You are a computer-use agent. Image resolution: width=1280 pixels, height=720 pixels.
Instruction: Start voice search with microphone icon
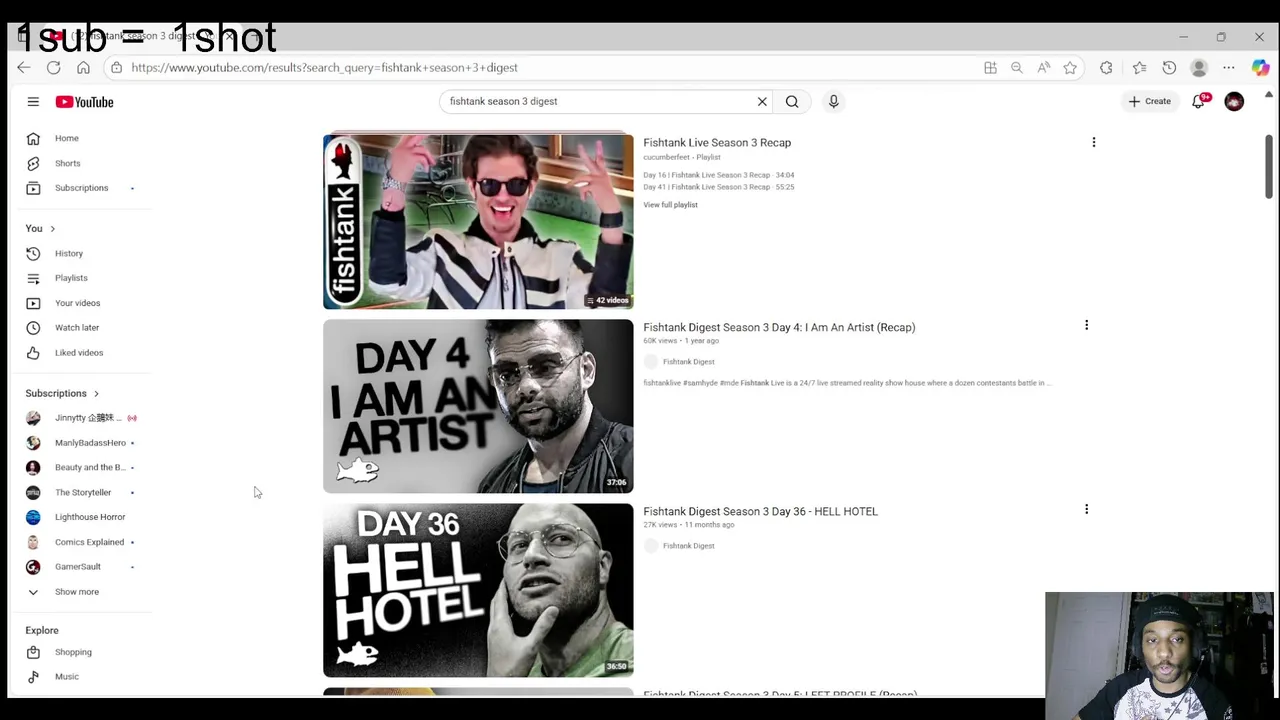pos(833,101)
